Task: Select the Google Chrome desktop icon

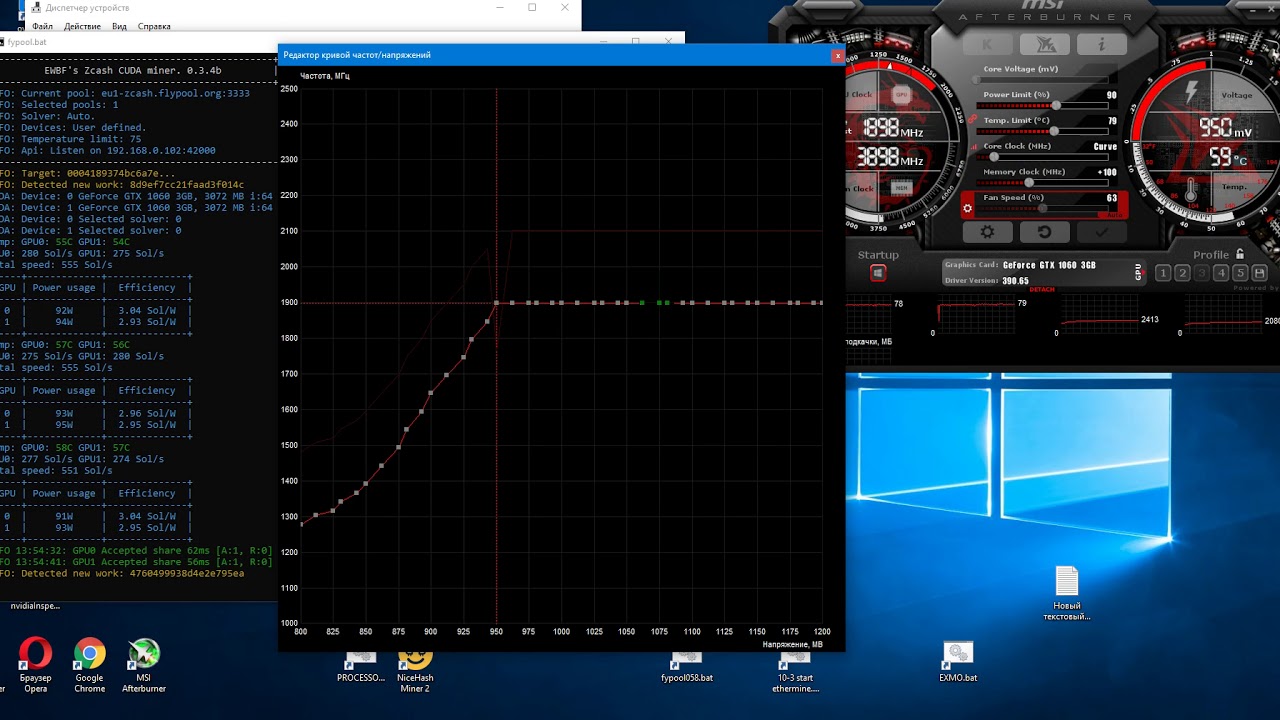Action: pos(89,665)
